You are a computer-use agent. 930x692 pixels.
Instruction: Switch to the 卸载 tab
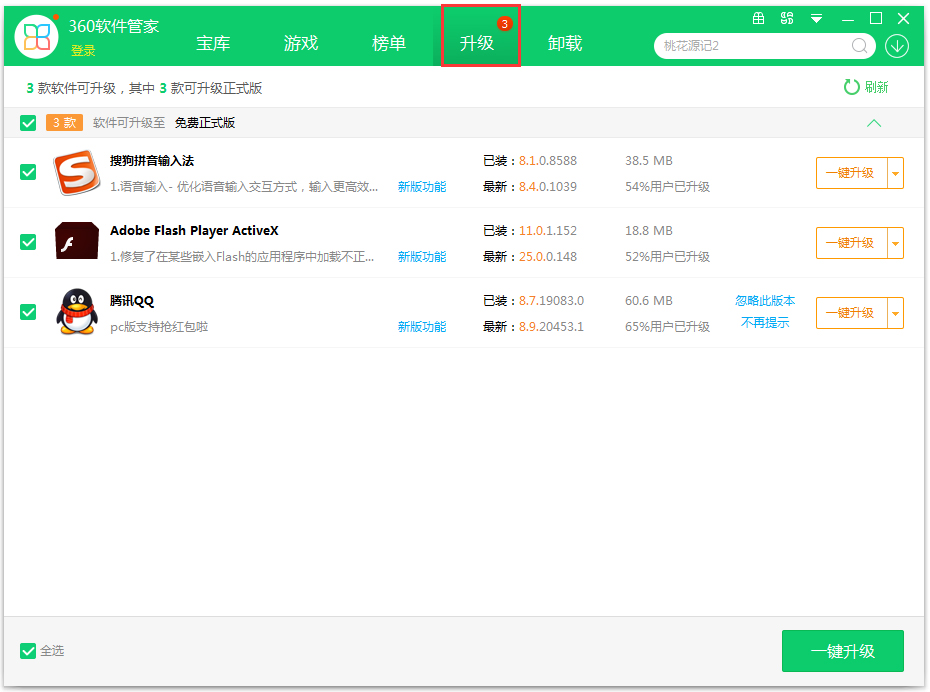[565, 43]
